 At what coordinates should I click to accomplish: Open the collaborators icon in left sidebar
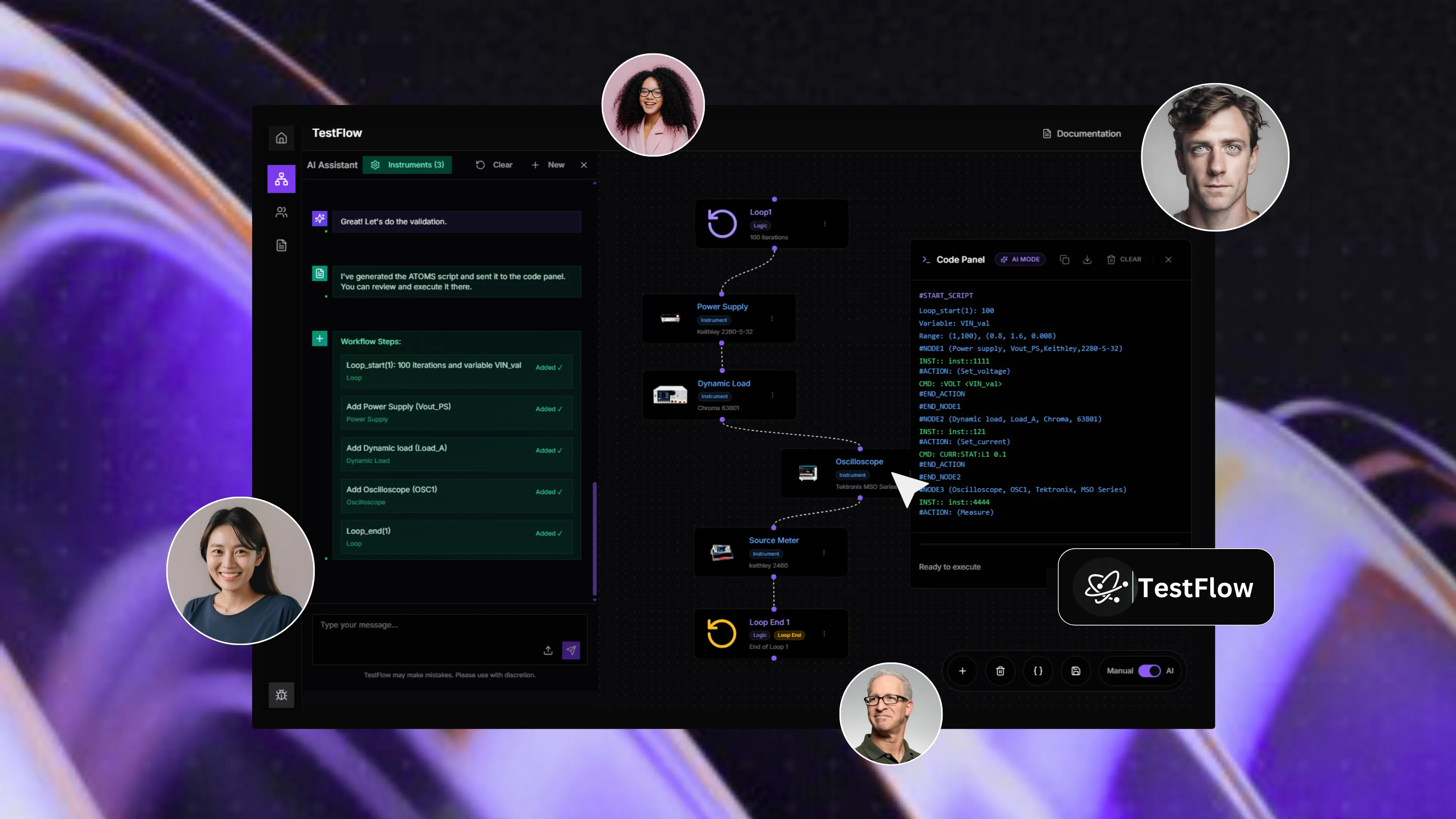281,212
